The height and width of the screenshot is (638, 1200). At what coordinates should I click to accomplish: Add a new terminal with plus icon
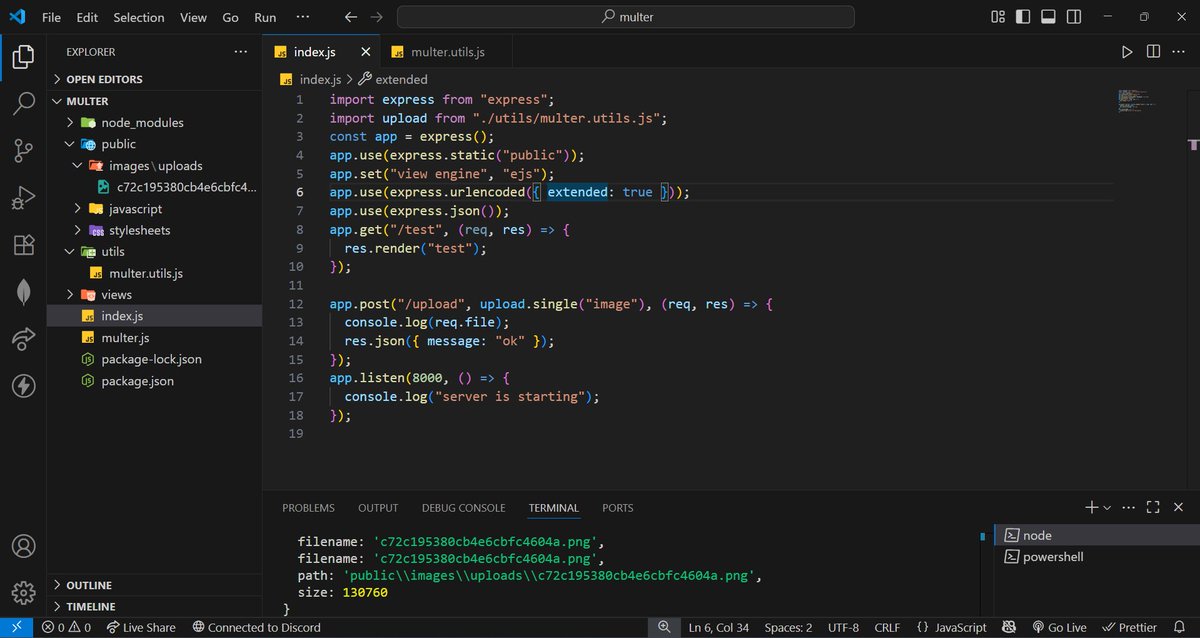click(x=1092, y=508)
